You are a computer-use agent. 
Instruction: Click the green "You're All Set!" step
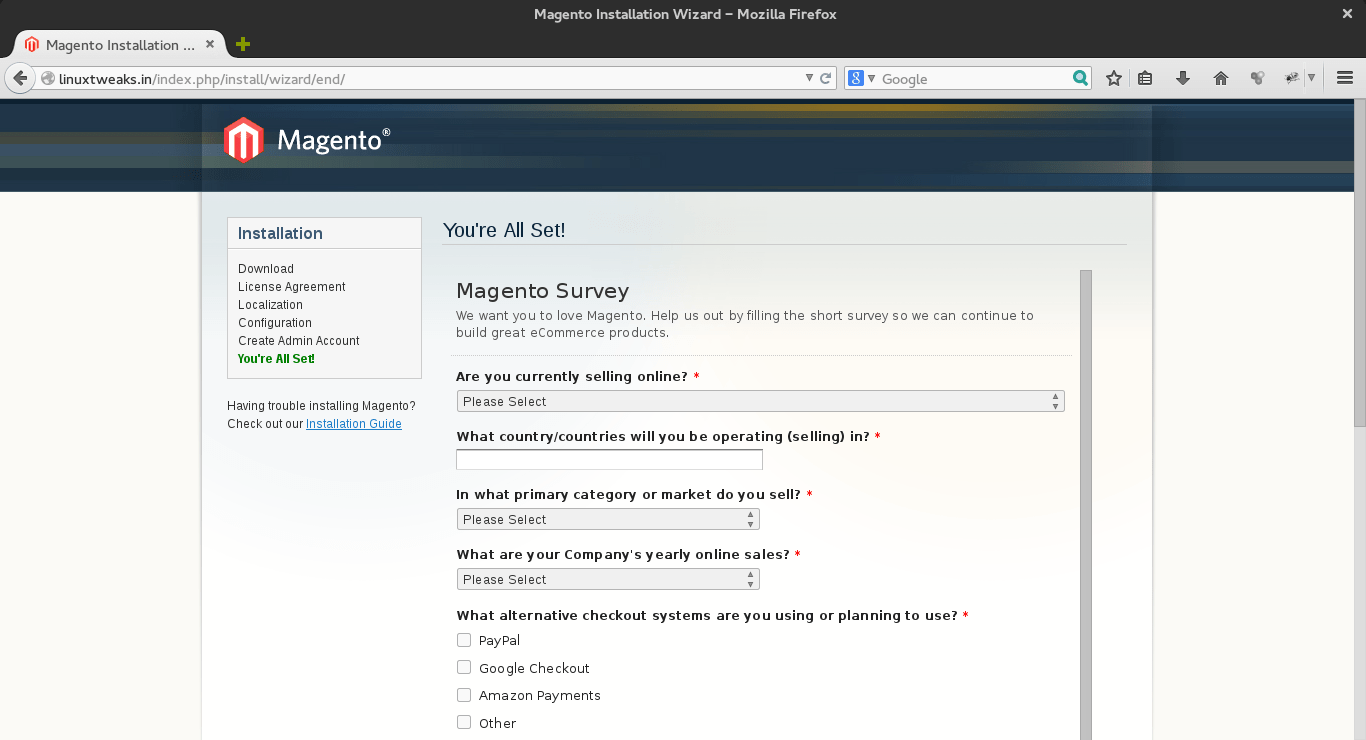click(x=276, y=359)
